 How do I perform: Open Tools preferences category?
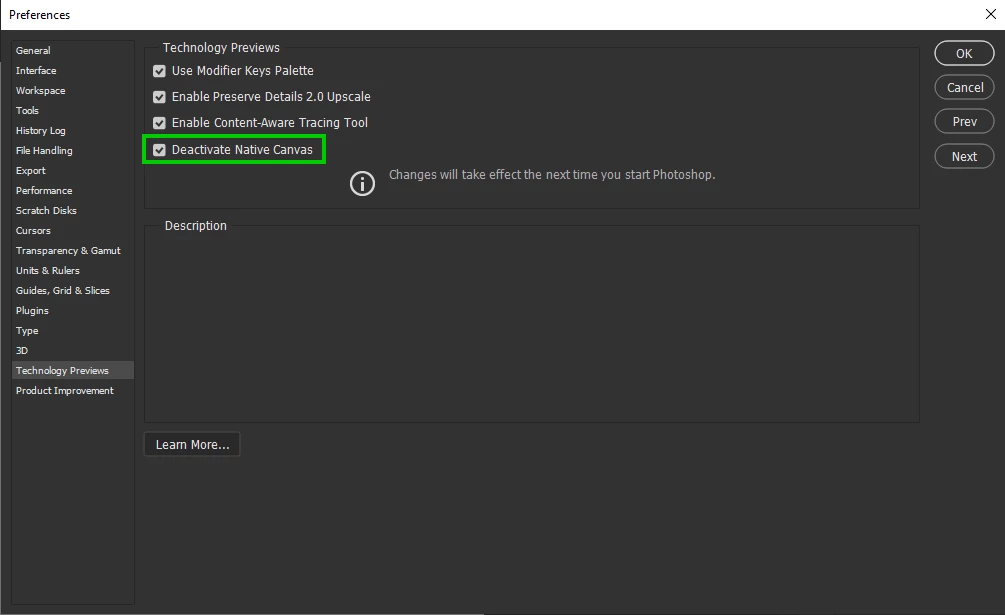pyautogui.click(x=72, y=110)
